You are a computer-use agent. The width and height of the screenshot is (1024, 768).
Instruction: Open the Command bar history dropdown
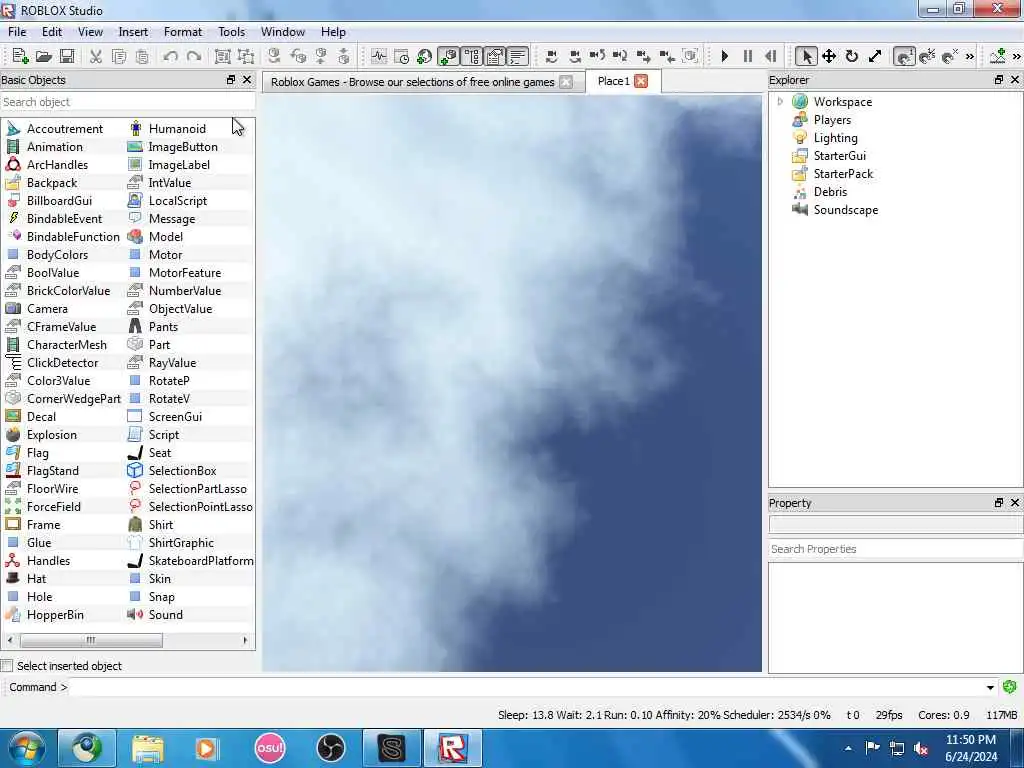(x=990, y=687)
